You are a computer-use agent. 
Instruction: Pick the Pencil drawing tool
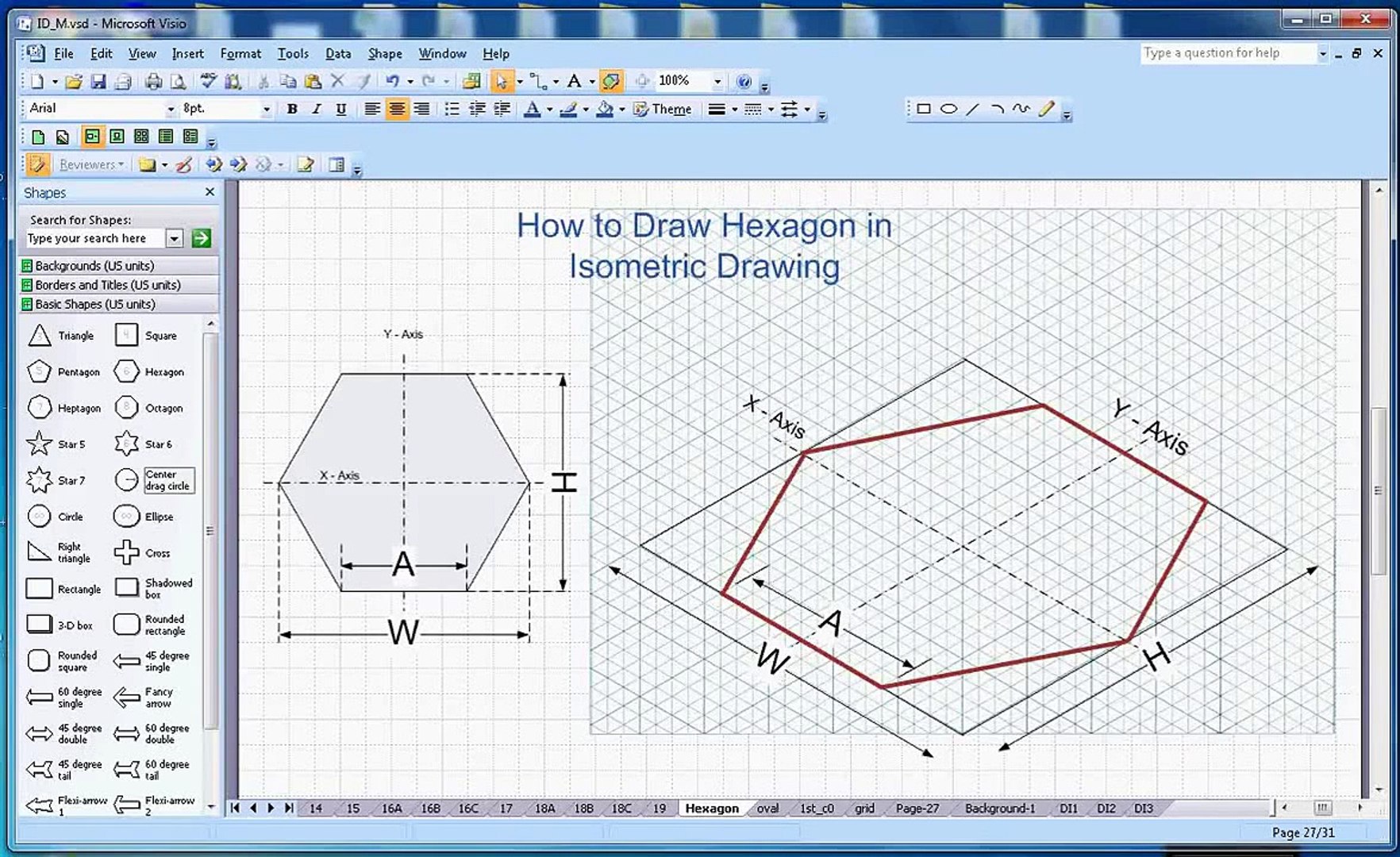(1046, 109)
